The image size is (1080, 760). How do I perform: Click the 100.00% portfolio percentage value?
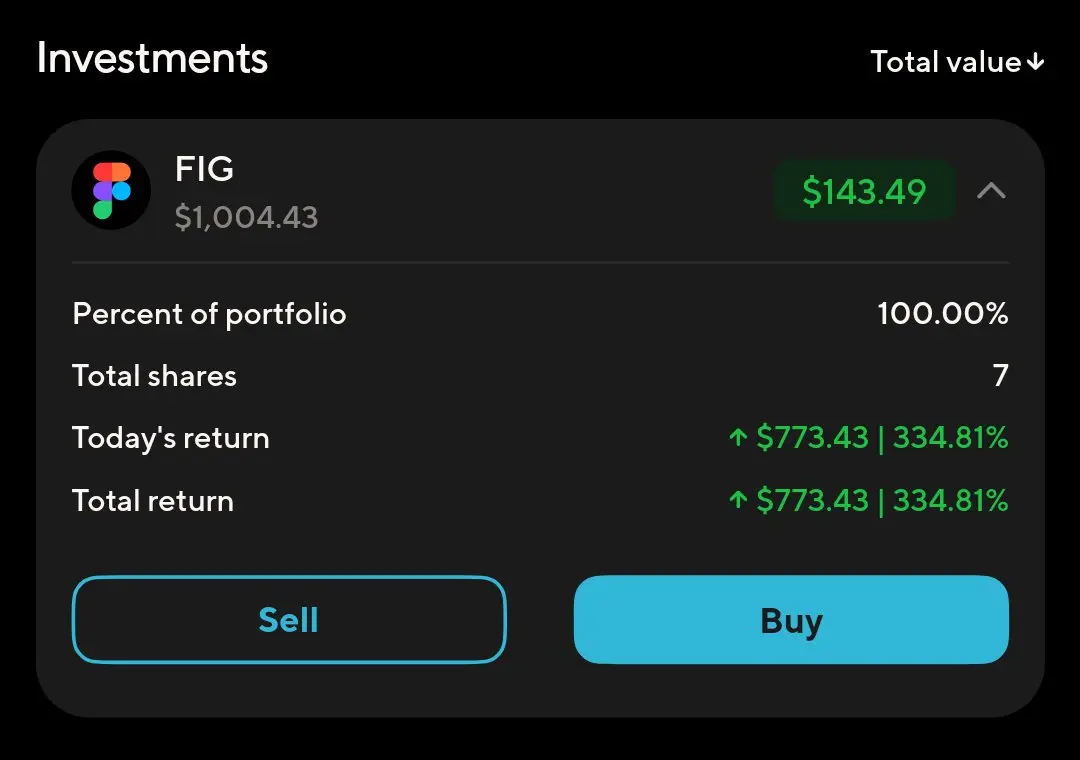coord(943,314)
